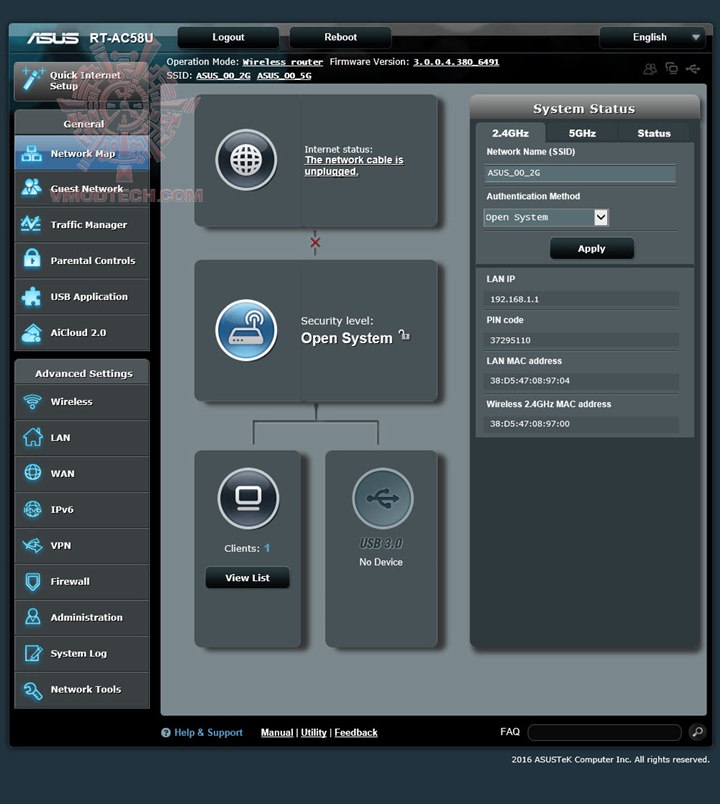Image resolution: width=720 pixels, height=804 pixels.
Task: Click the network cable is unplugged link
Action: [354, 166]
